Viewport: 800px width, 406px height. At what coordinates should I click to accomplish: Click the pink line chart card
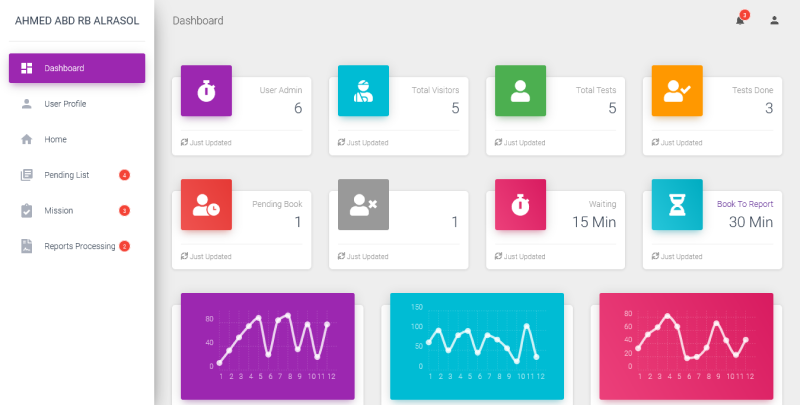pyautogui.click(x=686, y=346)
